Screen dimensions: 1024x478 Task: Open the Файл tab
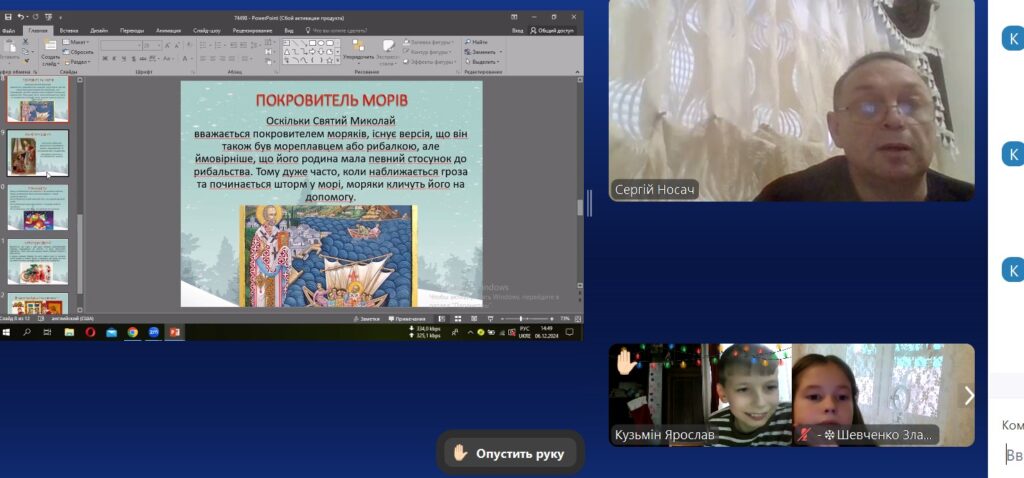[8, 30]
